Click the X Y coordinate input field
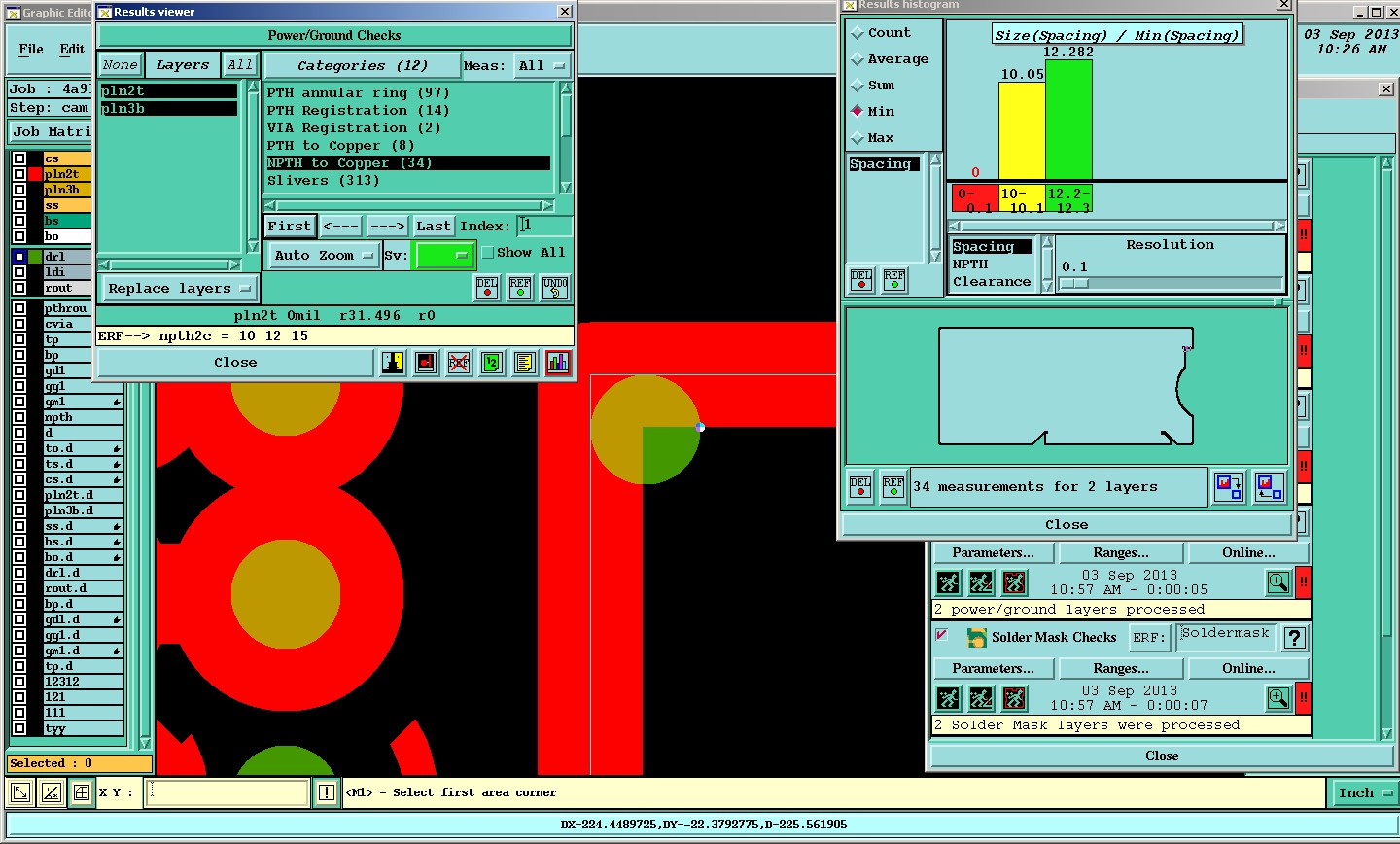1400x844 pixels. click(227, 792)
